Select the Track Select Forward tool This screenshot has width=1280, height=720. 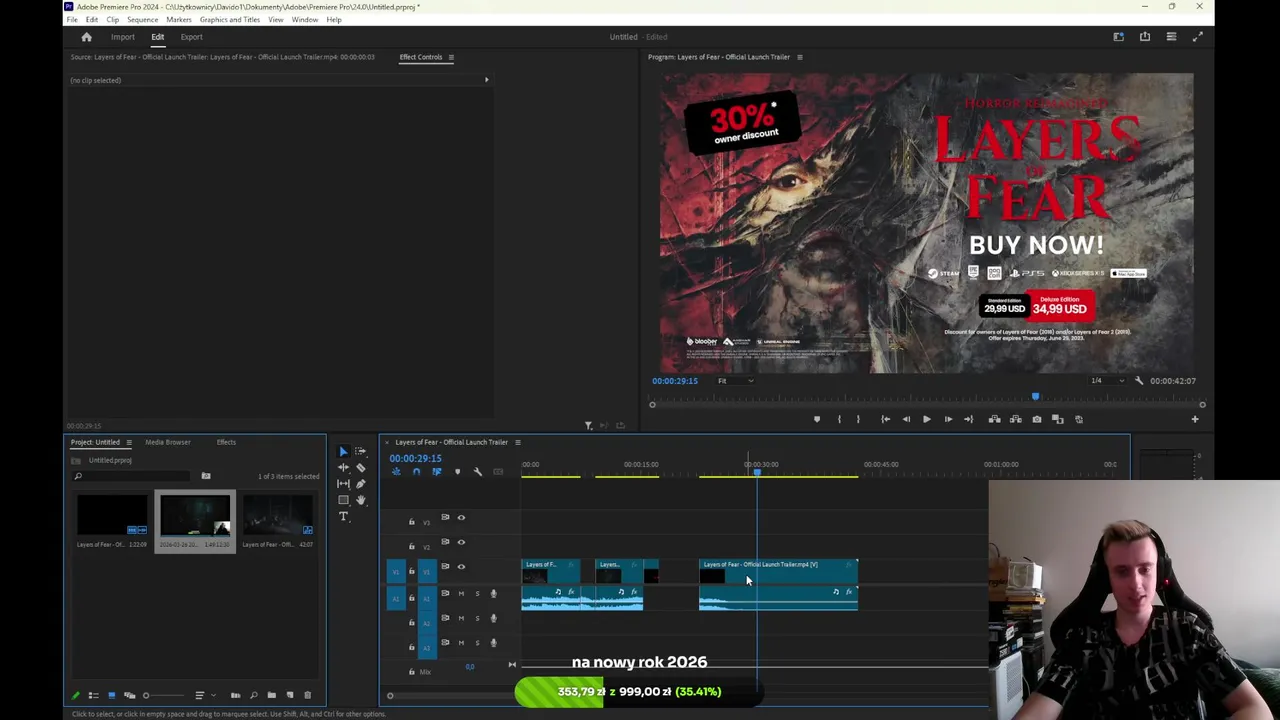click(360, 452)
